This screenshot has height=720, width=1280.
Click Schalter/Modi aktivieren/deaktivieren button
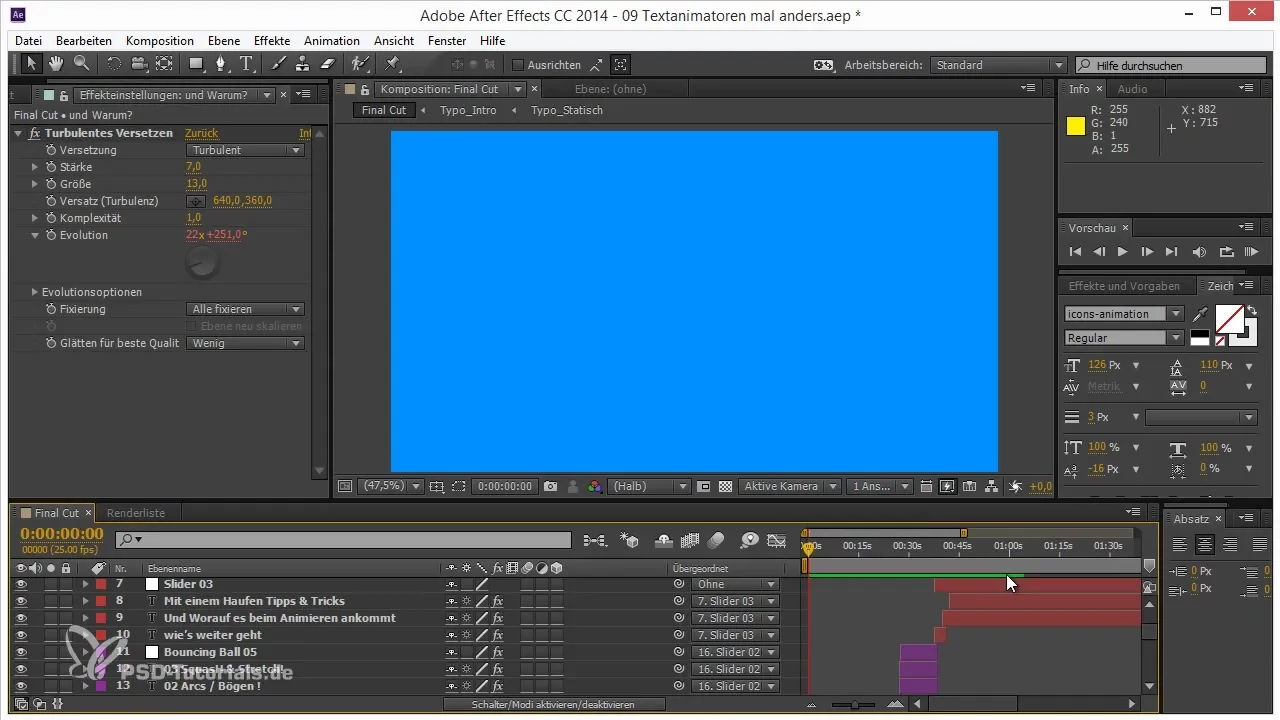coord(556,704)
